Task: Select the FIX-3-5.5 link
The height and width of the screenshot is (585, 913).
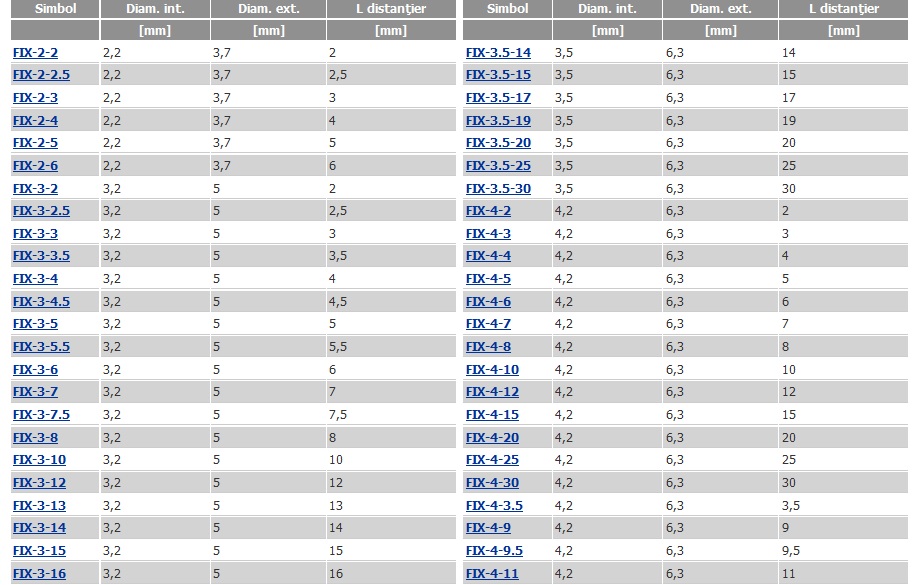Action: pyautogui.click(x=41, y=346)
